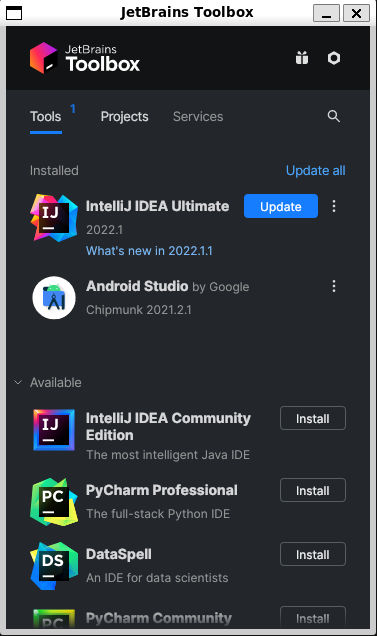Install IntelliJ IDEA Community Edition

point(312,418)
